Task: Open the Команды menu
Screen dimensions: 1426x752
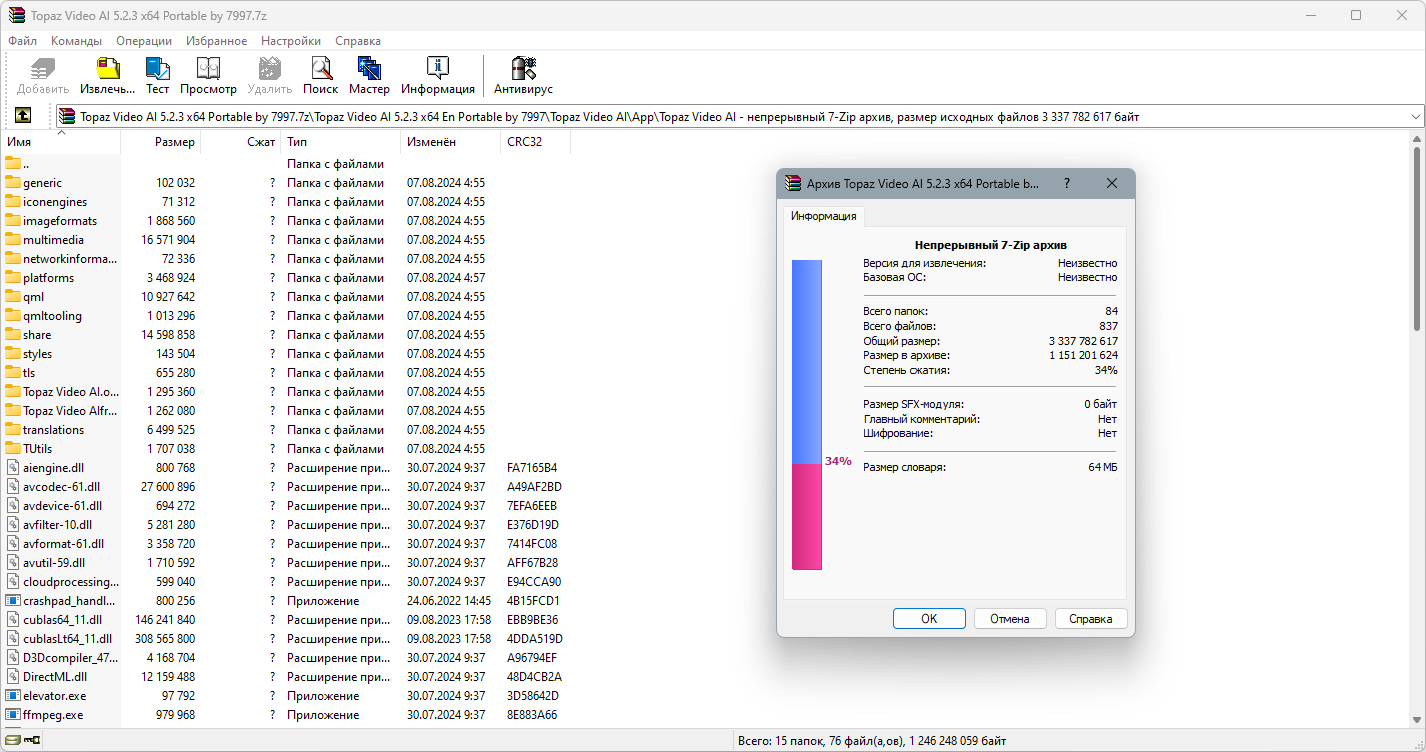Action: point(76,41)
